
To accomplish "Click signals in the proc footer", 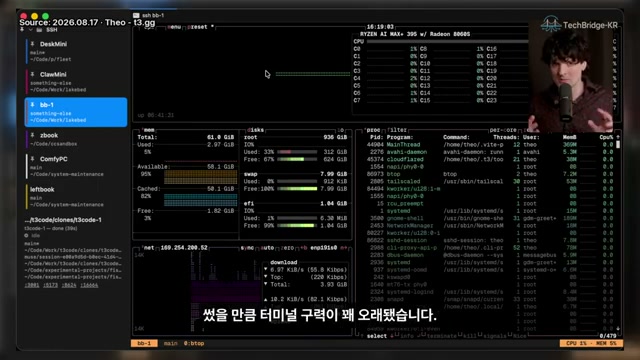I will click(495, 336).
